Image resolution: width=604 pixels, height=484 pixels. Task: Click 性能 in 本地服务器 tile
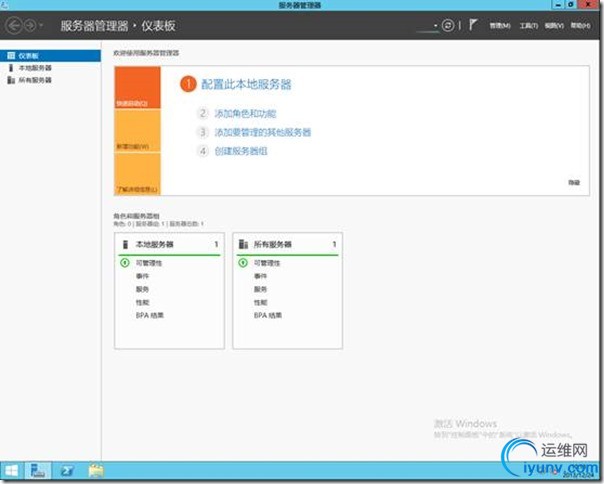coord(142,302)
